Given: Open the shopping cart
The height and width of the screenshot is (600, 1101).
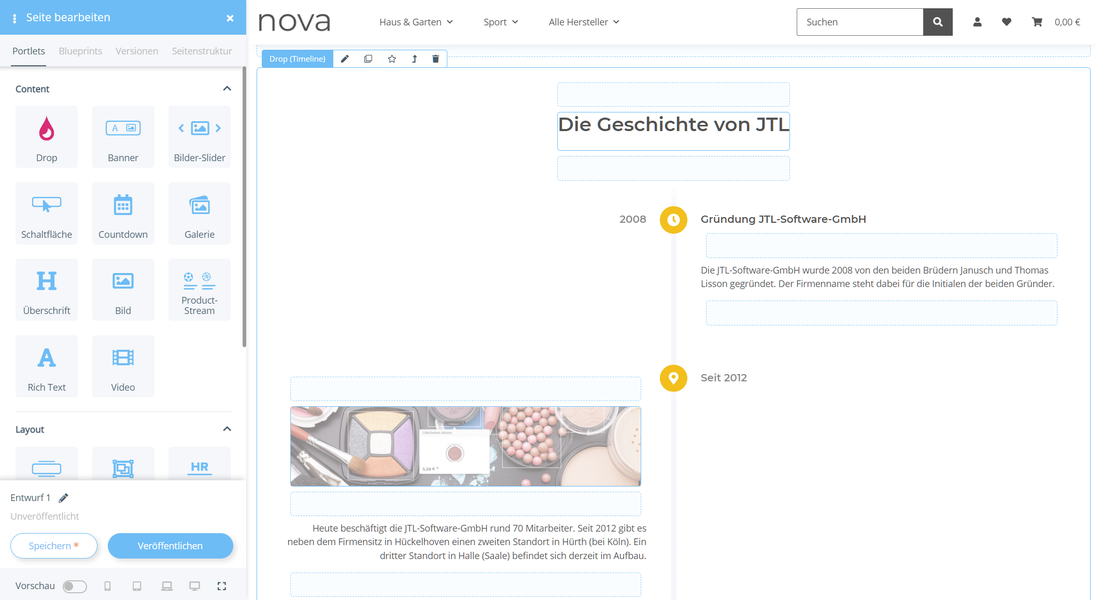Looking at the screenshot, I should 1037,22.
